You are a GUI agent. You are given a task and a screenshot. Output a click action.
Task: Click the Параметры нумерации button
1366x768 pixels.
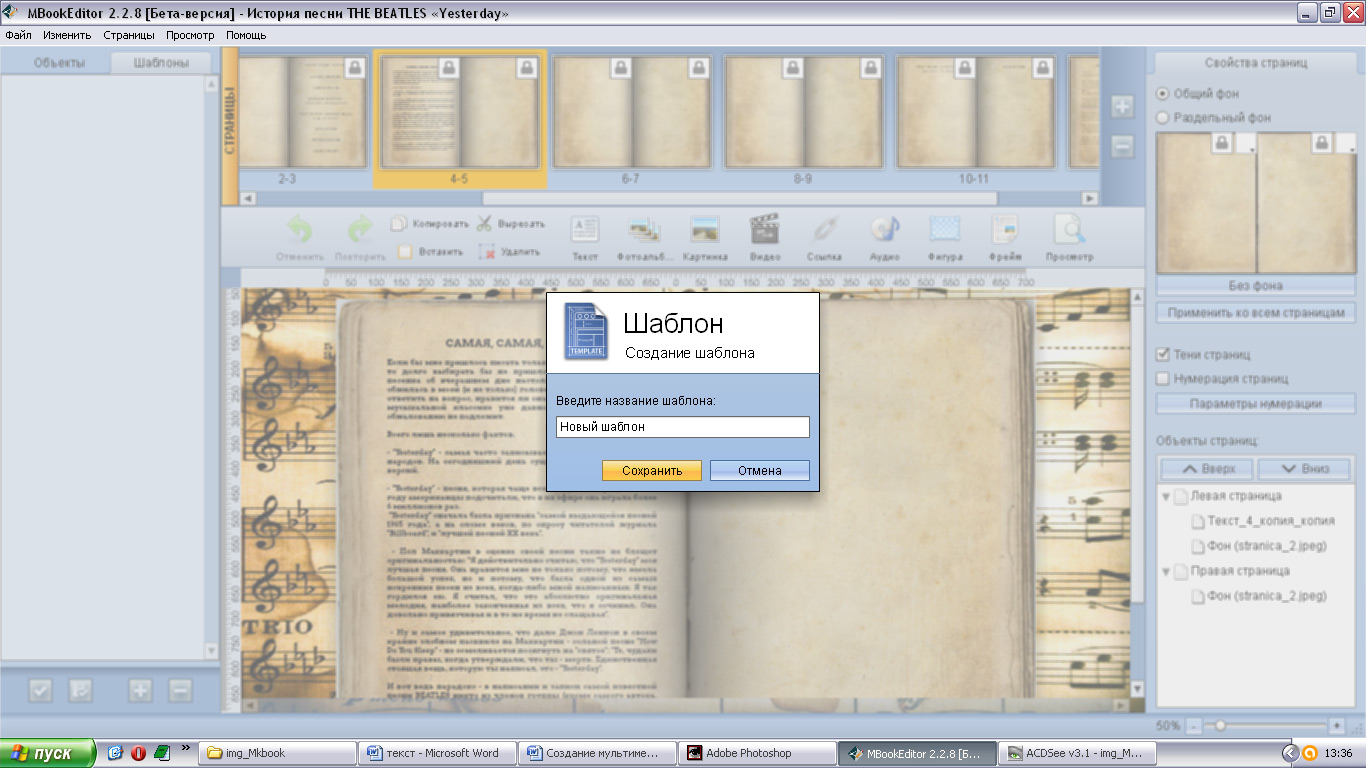(1255, 404)
